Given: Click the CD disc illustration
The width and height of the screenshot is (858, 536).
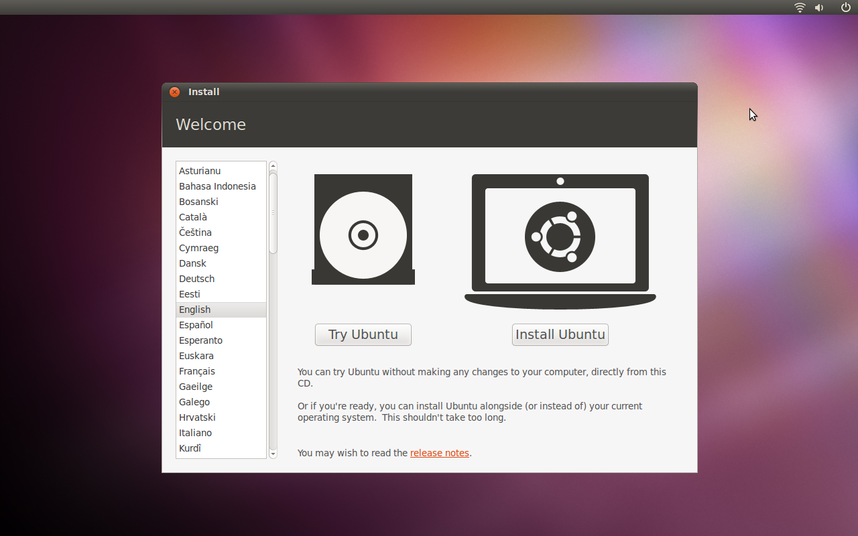Looking at the screenshot, I should [363, 230].
